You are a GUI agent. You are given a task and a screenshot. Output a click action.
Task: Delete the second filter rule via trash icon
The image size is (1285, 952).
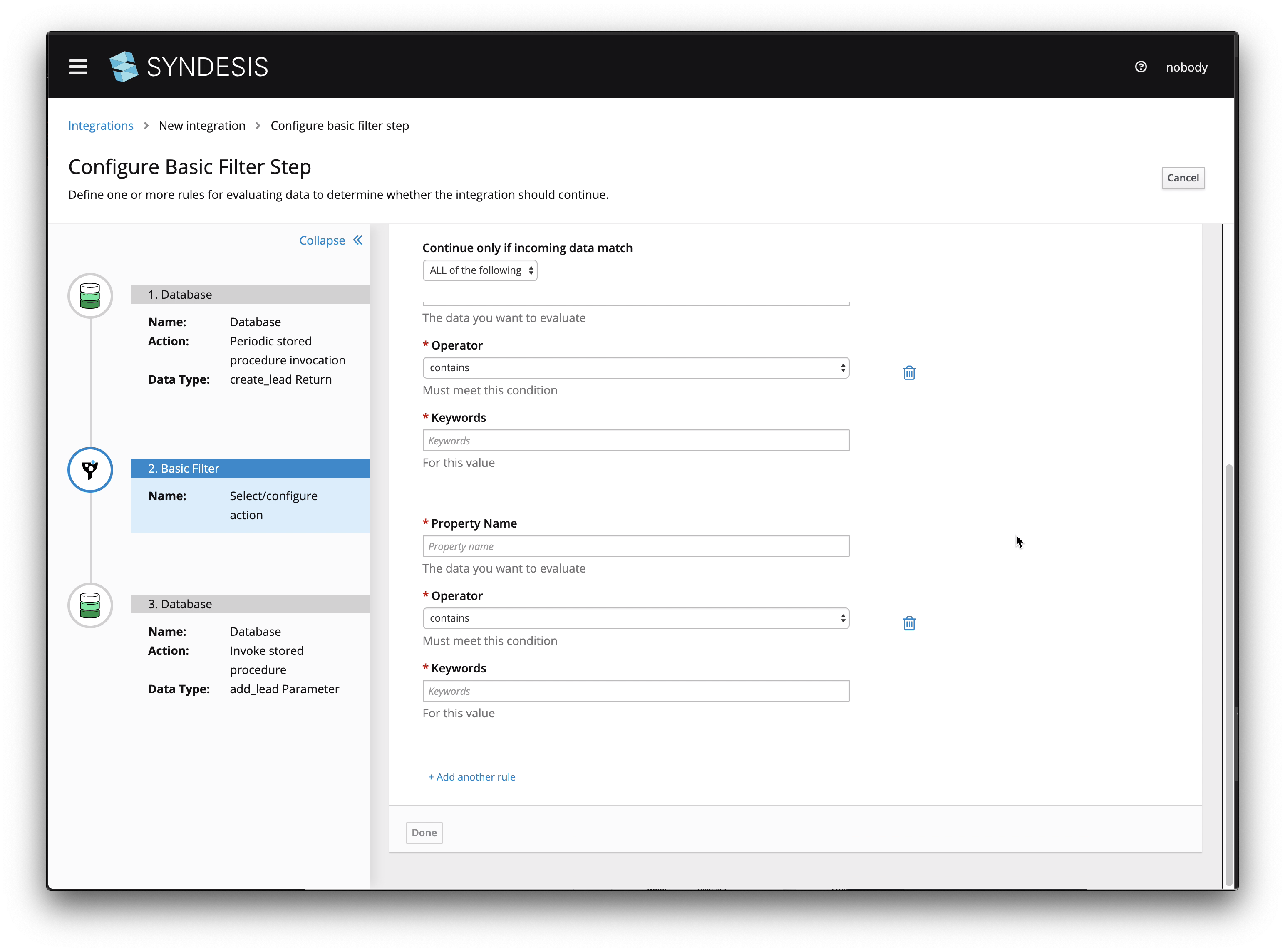click(909, 623)
